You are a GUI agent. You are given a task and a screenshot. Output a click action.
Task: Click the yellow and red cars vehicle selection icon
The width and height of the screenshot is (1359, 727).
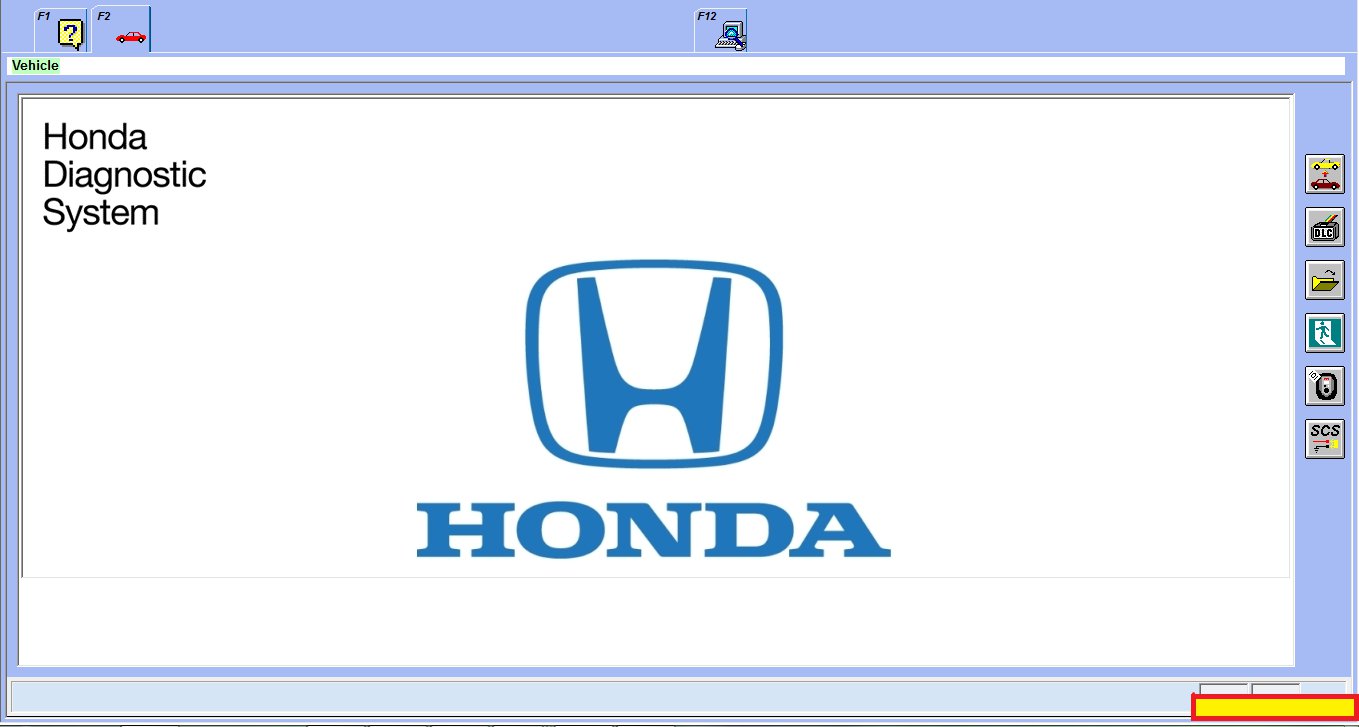[x=1325, y=174]
